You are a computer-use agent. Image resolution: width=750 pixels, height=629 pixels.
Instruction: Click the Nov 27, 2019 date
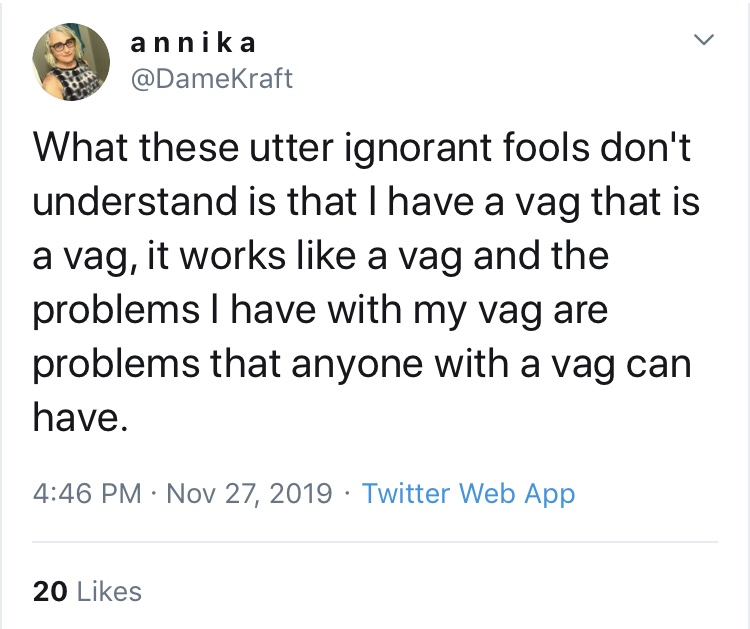[248, 493]
